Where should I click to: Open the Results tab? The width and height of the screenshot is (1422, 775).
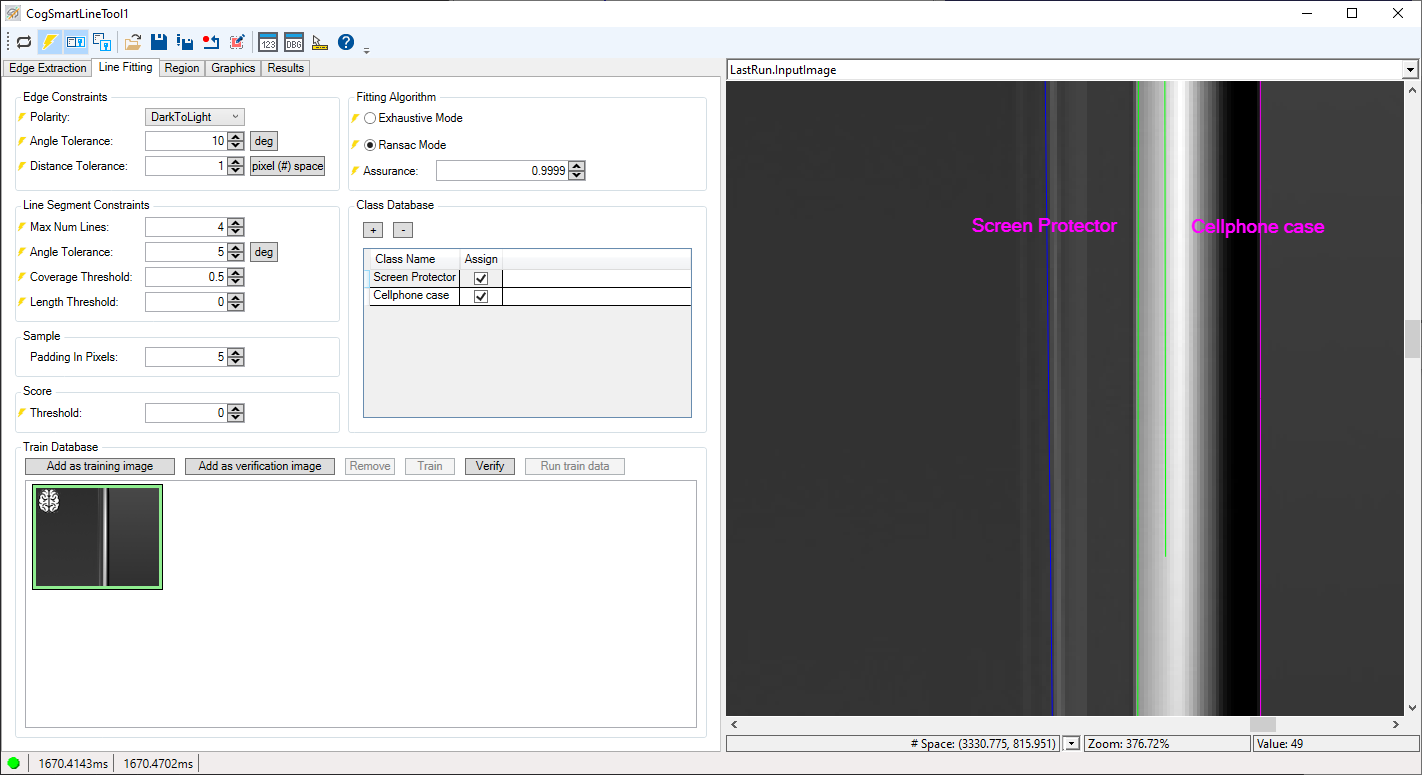[285, 67]
